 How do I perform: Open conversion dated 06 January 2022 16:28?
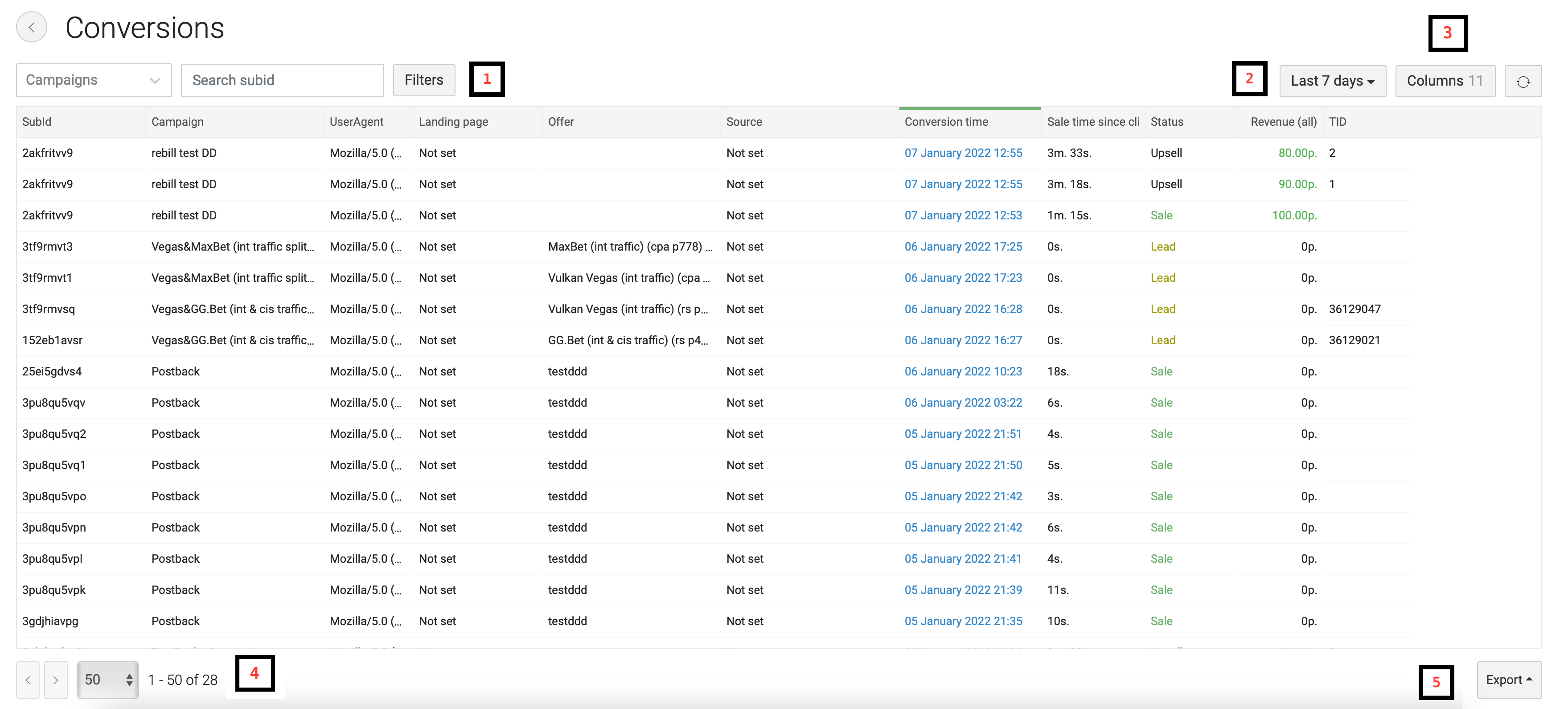point(963,309)
